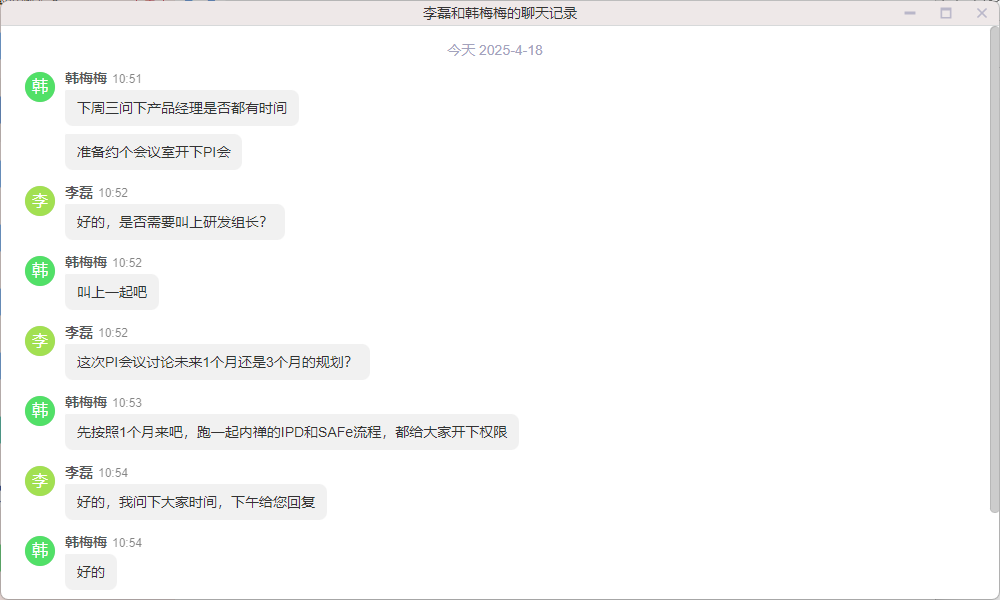Click 韩梅梅's avatar beside the last 好的 message
Viewport: 1000px width, 600px height.
(x=40, y=551)
